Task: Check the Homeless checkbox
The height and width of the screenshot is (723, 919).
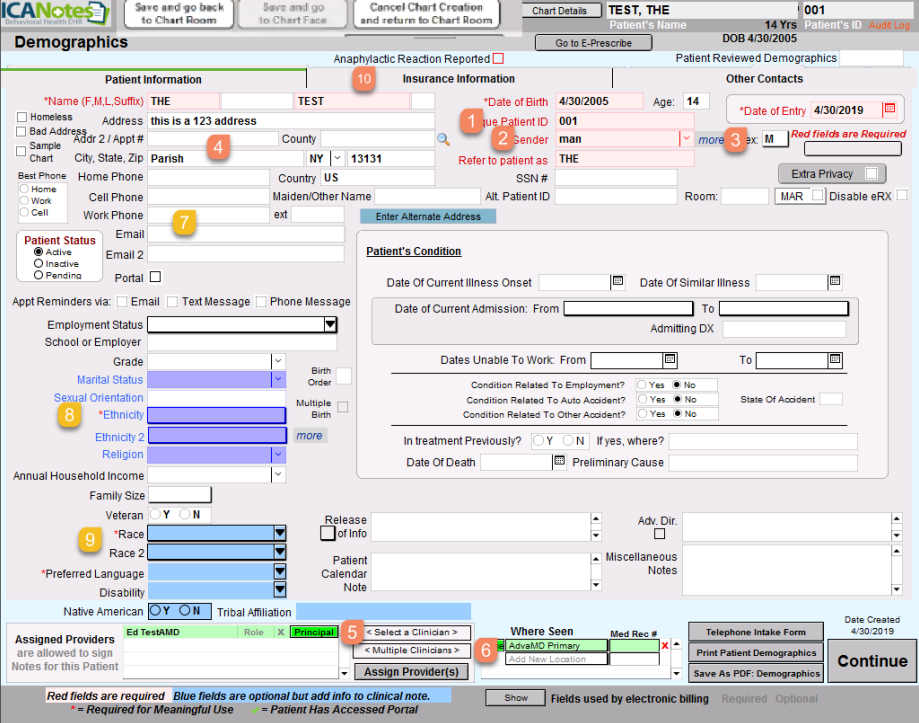Action: [21, 117]
